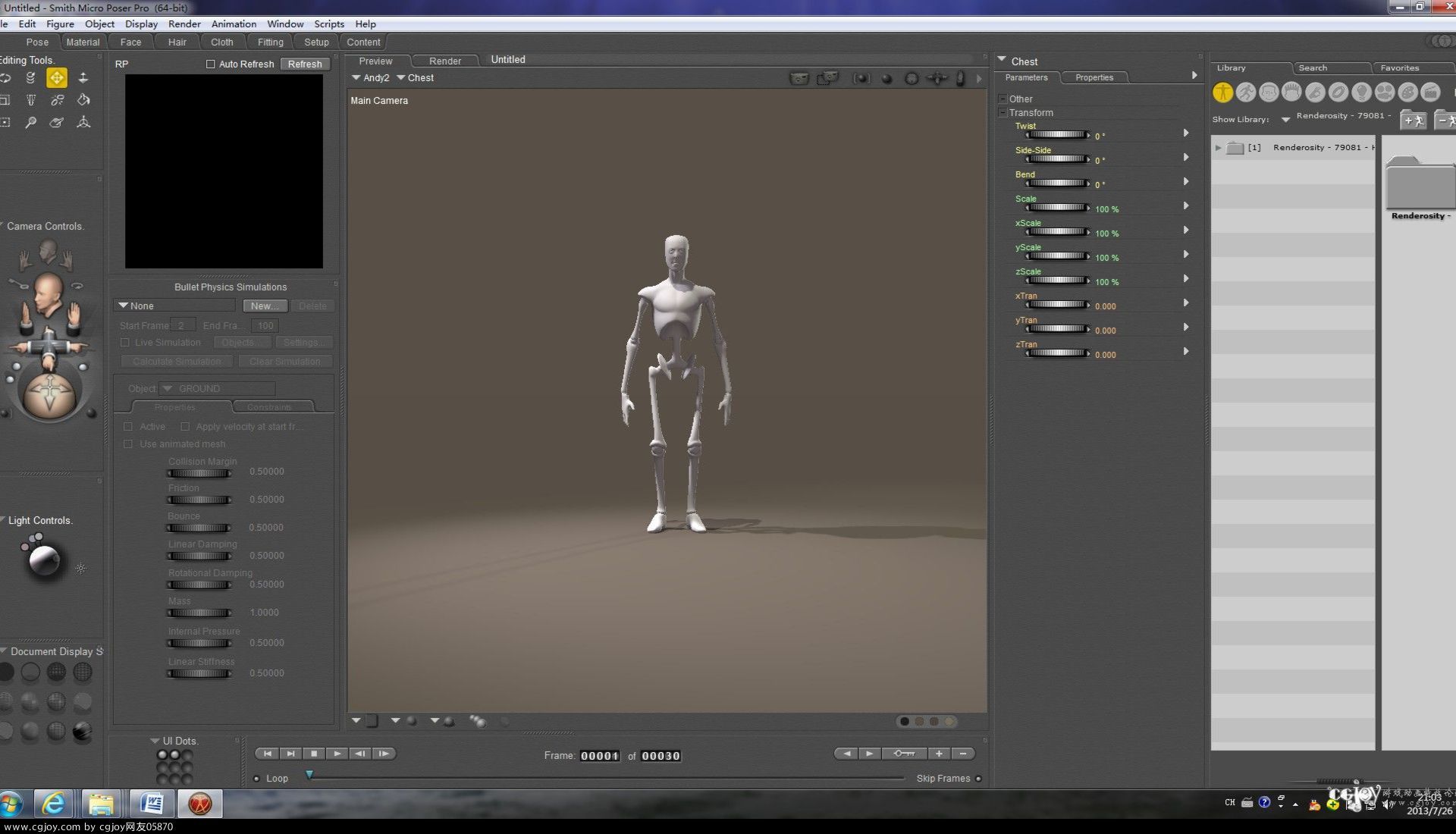Select the Chain Break editing tool

[57, 100]
